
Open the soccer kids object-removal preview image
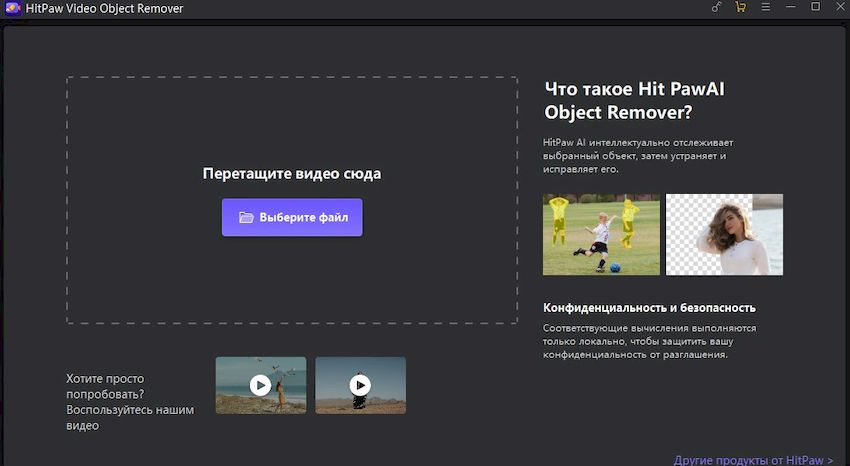602,235
